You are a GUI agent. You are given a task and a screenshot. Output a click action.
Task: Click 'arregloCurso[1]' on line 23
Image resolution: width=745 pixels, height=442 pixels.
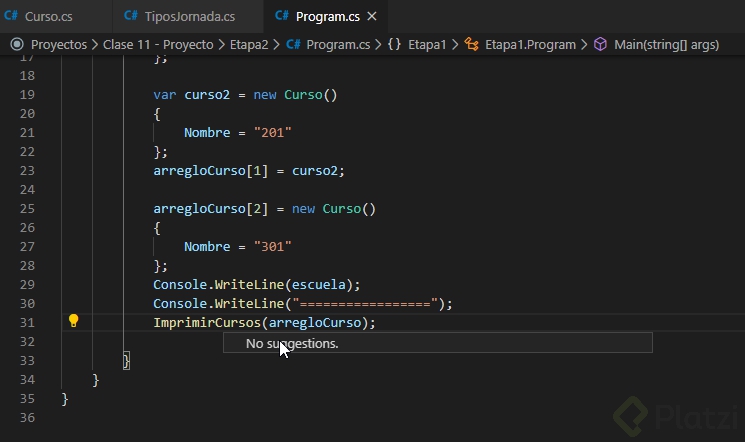[x=210, y=171]
